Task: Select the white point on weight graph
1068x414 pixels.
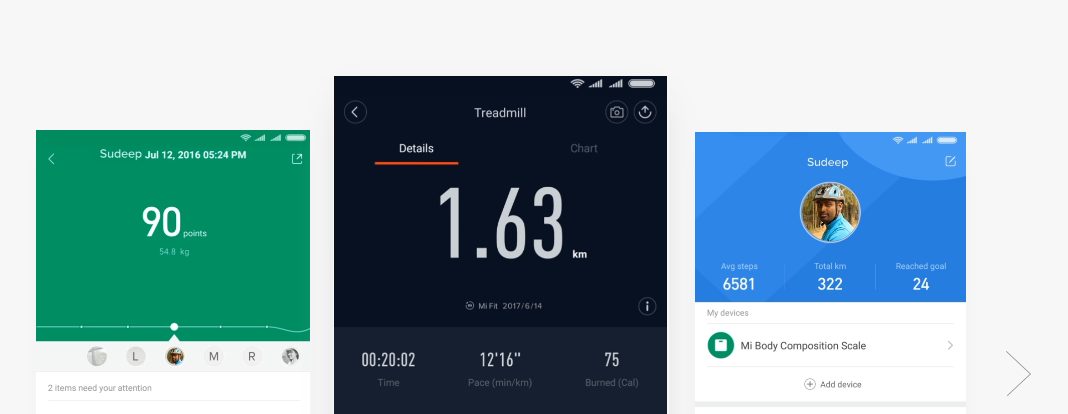Action: click(x=174, y=327)
